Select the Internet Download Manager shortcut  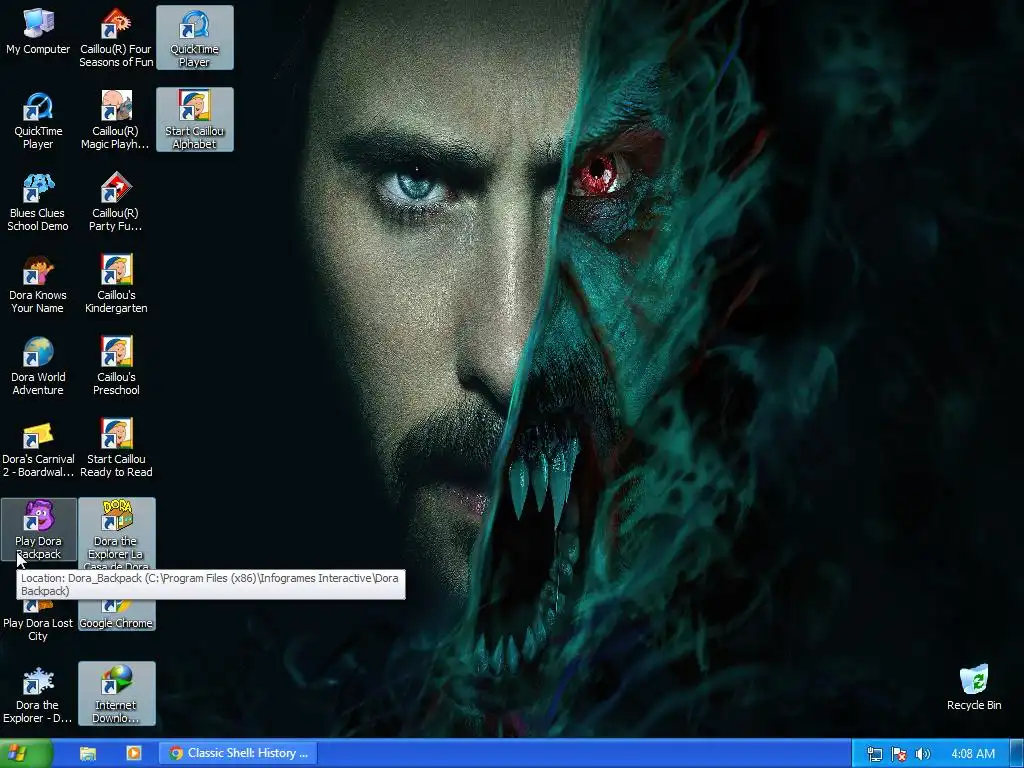(x=116, y=694)
